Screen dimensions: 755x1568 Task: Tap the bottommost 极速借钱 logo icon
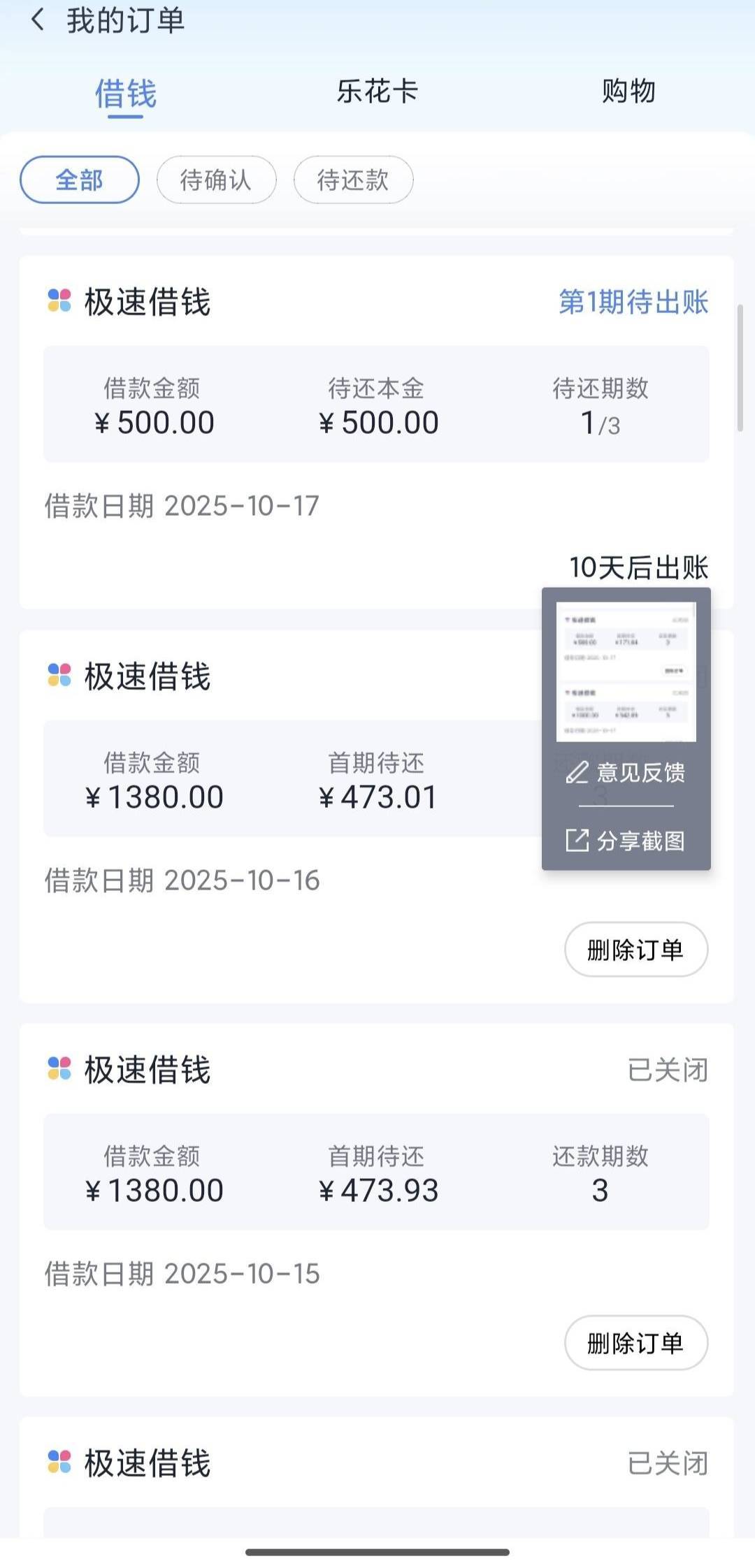[59, 1462]
